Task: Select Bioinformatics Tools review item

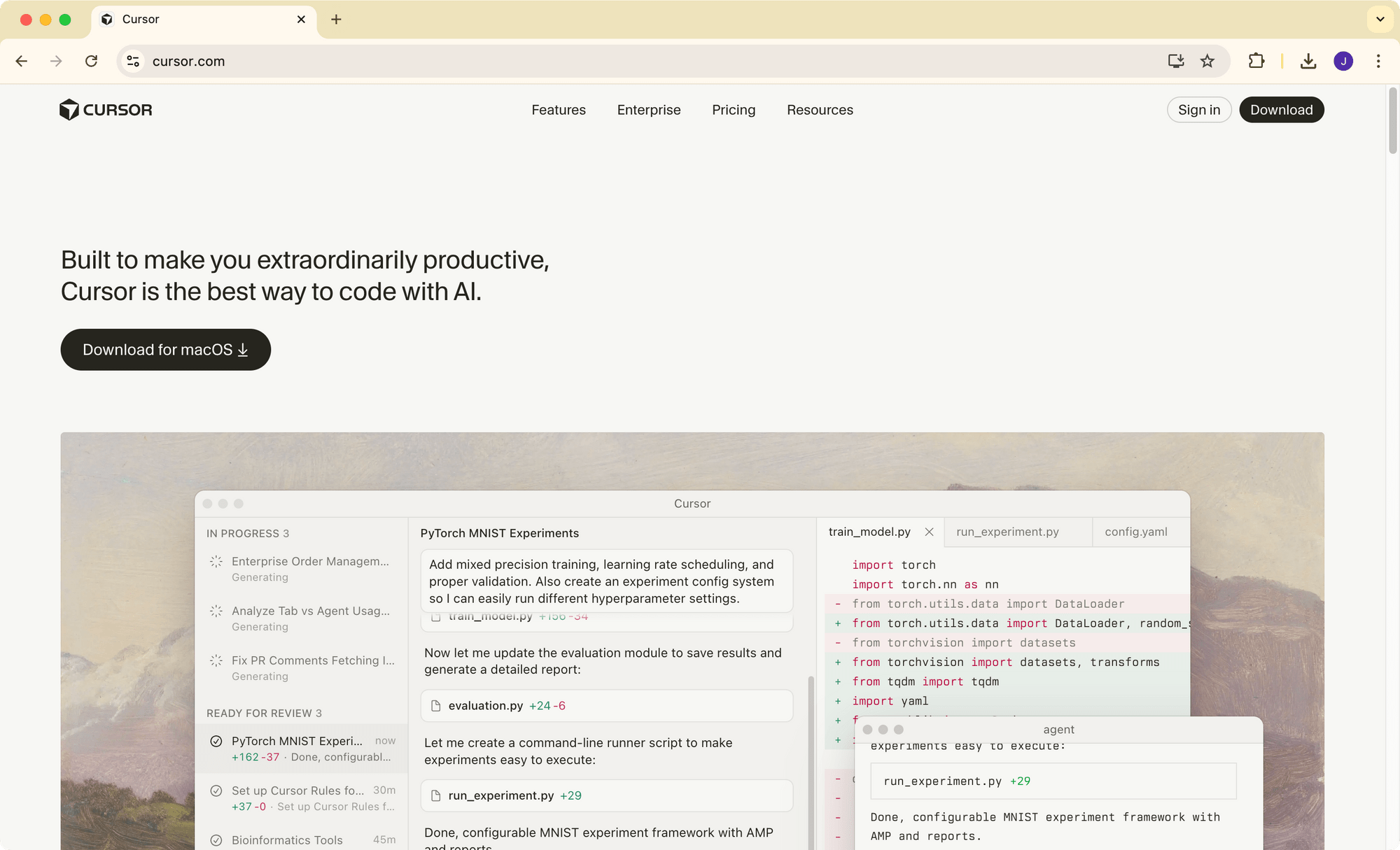Action: pyautogui.click(x=287, y=840)
